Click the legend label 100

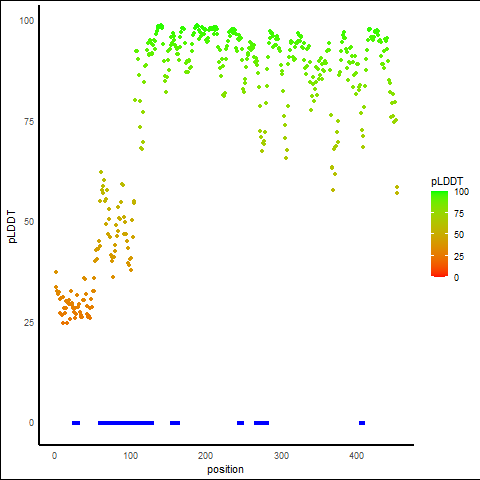coord(461,192)
